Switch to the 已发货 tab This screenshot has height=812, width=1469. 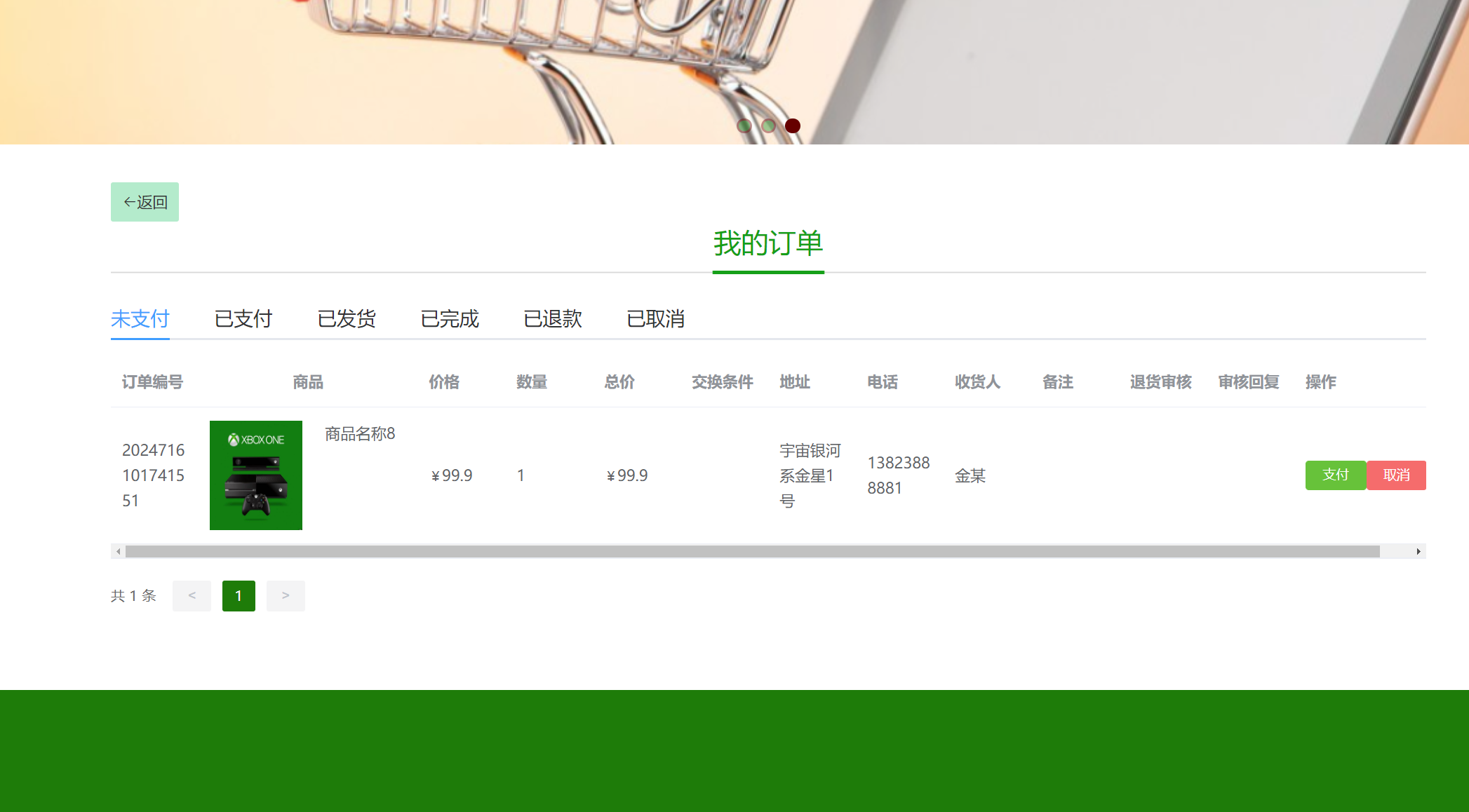(x=347, y=319)
